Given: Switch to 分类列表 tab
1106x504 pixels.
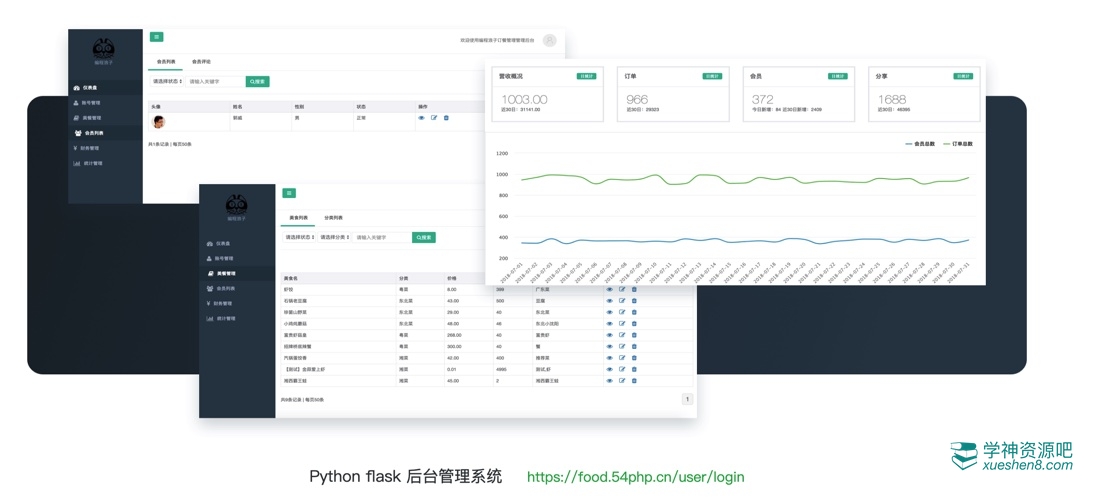Looking at the screenshot, I should [333, 218].
